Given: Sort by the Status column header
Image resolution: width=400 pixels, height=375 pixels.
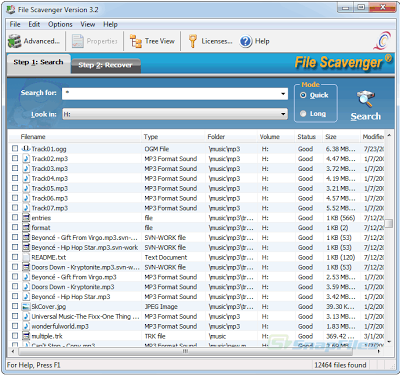Looking at the screenshot, I should point(309,137).
